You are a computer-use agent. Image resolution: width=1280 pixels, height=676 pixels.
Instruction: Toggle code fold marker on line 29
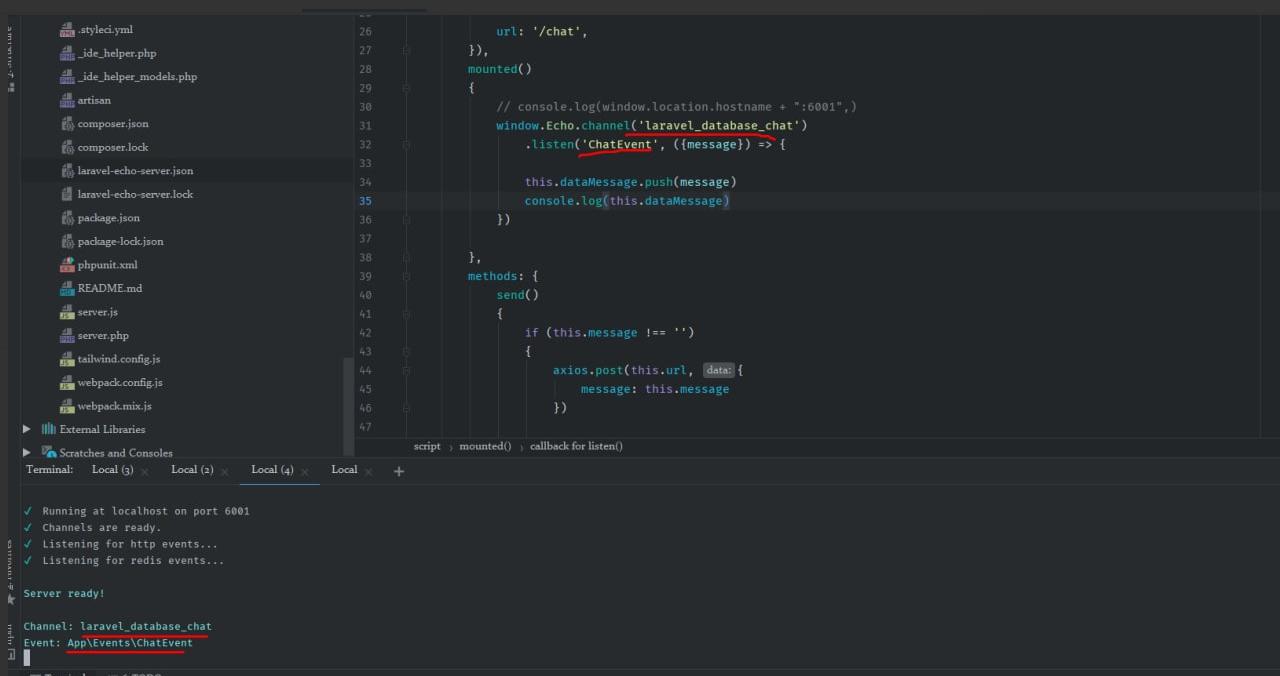(407, 88)
